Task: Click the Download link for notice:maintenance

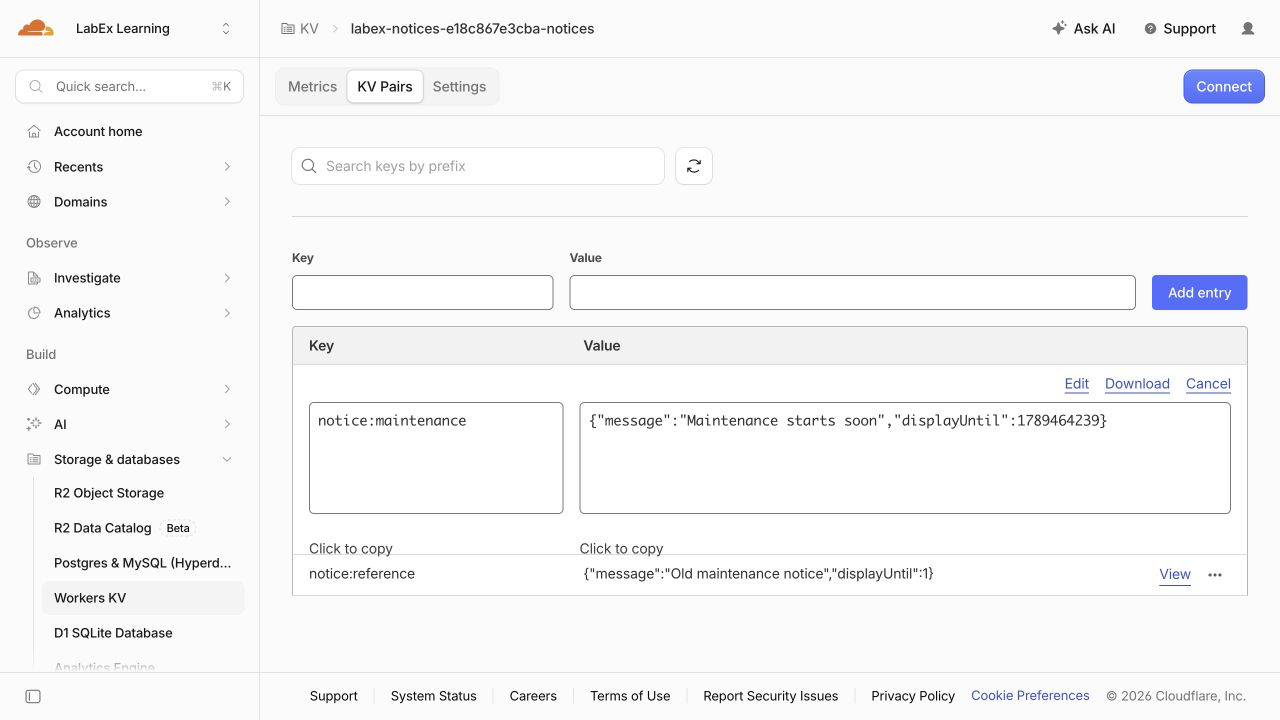Action: click(x=1137, y=384)
